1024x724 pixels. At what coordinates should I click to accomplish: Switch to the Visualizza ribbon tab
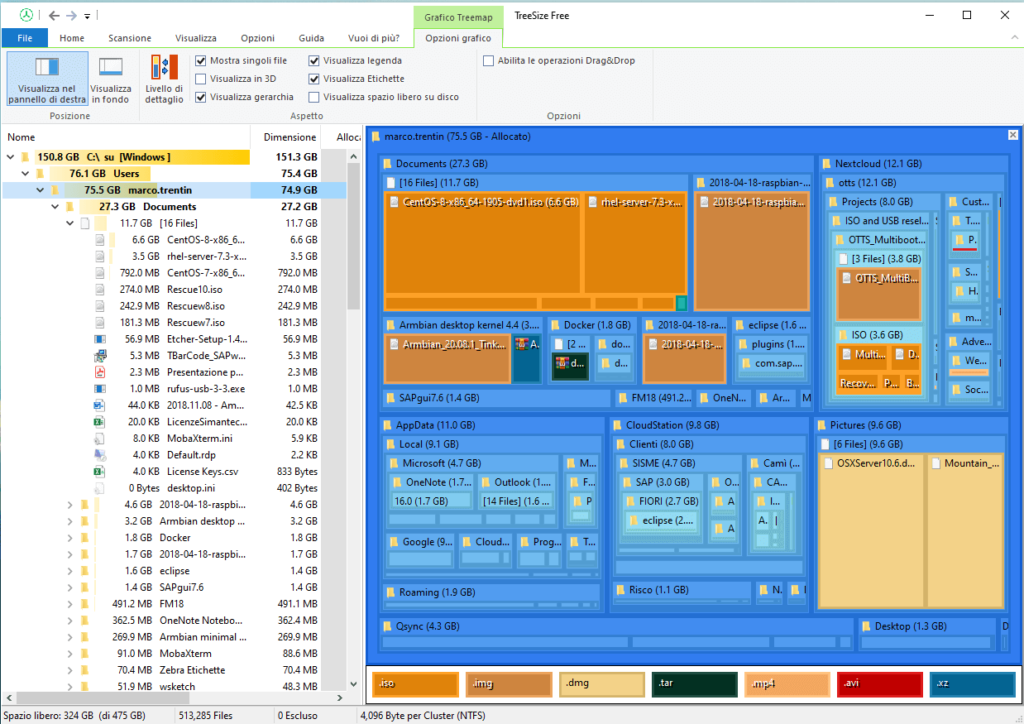(x=196, y=38)
